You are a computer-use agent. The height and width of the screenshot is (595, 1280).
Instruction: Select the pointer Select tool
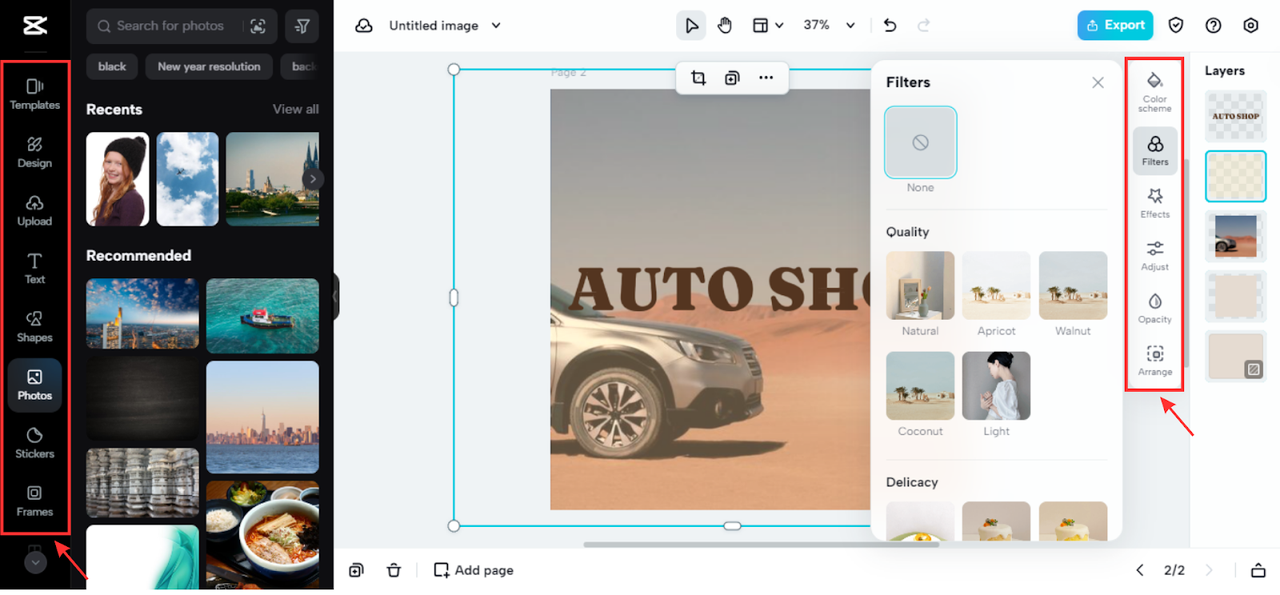[691, 26]
